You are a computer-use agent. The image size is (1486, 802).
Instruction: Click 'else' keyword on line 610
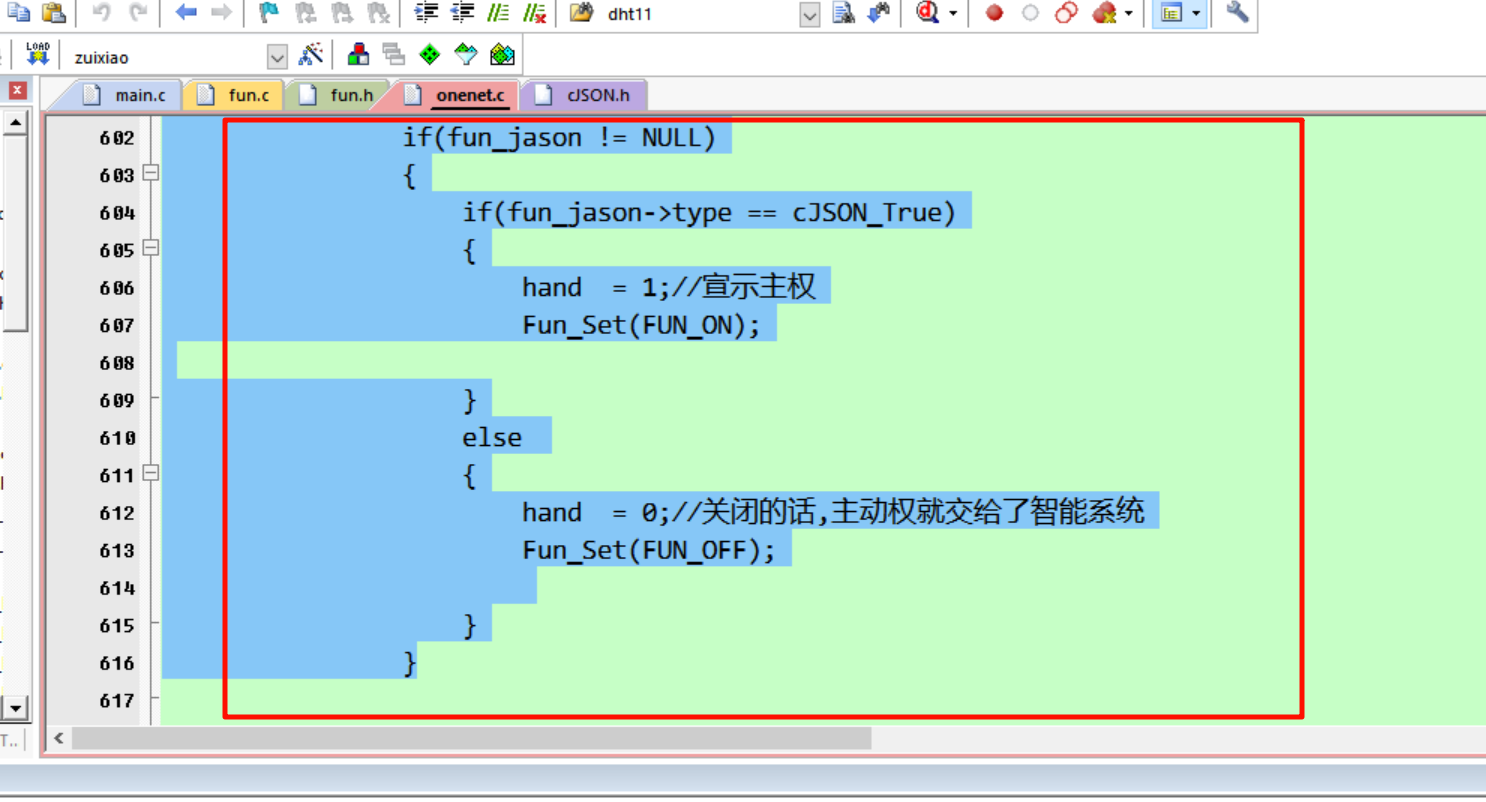492,438
